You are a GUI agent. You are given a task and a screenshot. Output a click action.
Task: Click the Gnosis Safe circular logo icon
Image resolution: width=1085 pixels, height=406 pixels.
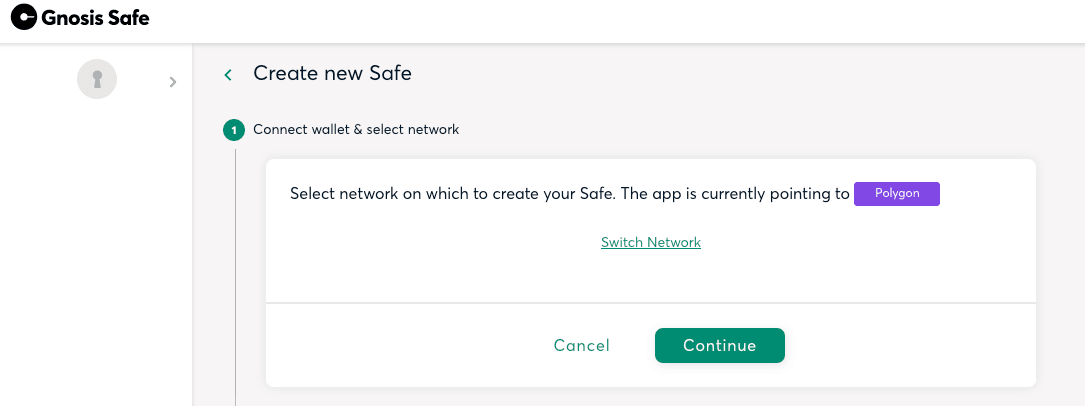[24, 17]
